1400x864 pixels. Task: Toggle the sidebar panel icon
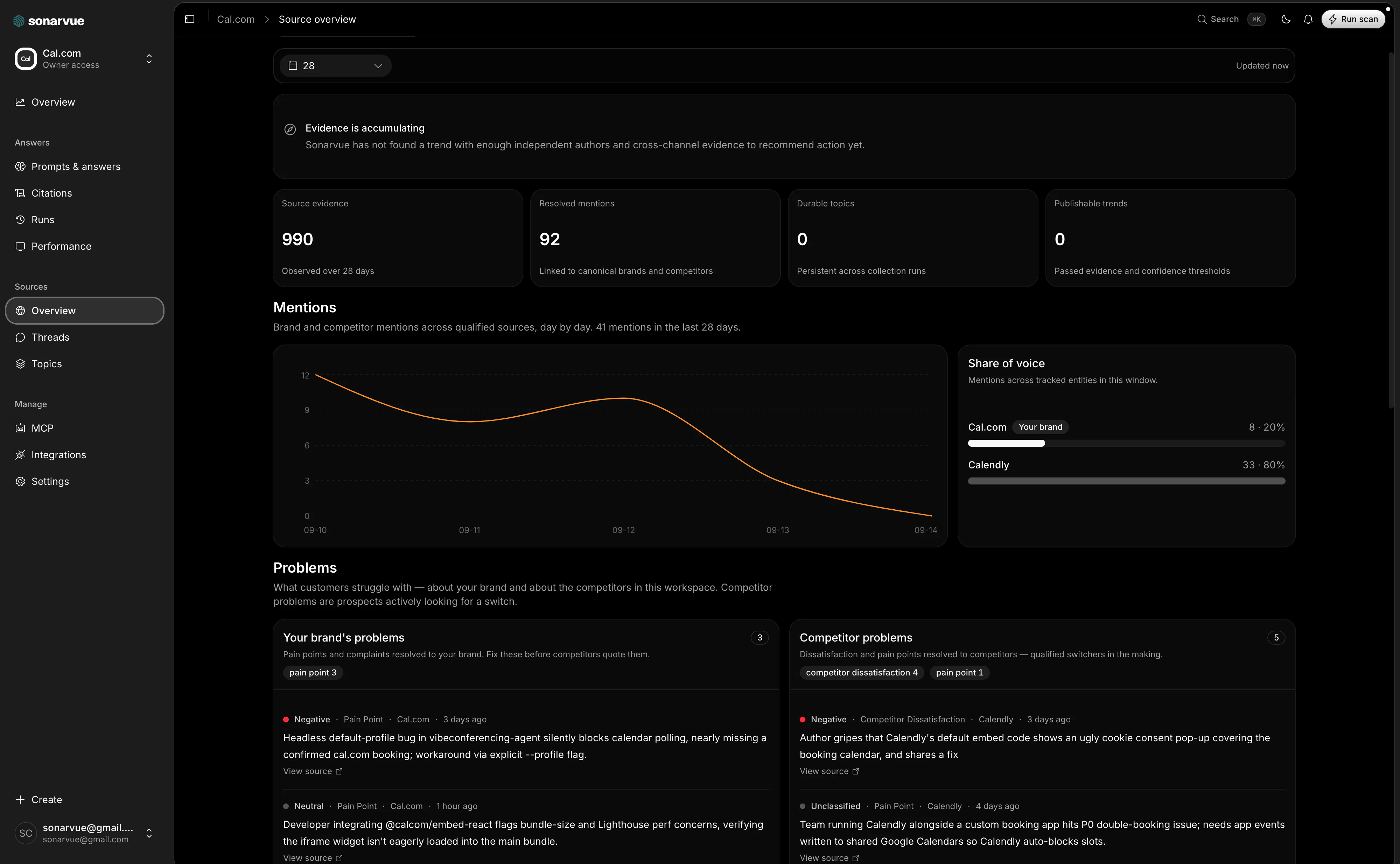pyautogui.click(x=190, y=20)
